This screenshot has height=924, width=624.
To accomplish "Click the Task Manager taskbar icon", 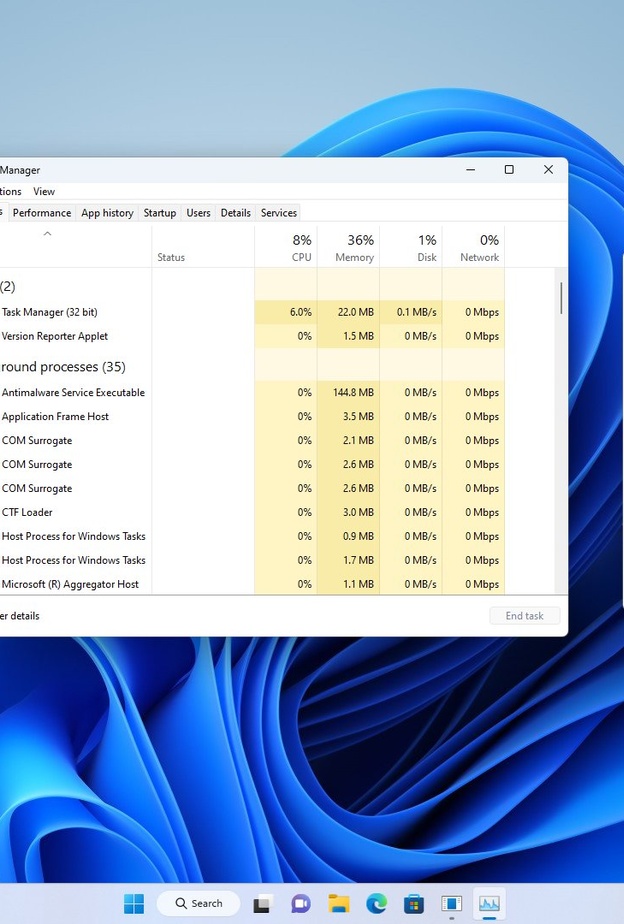I will click(489, 903).
